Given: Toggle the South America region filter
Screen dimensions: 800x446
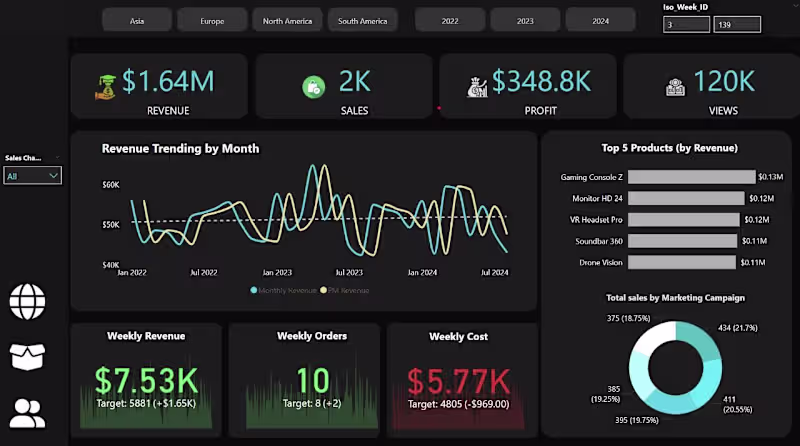Looking at the screenshot, I should click(362, 21).
